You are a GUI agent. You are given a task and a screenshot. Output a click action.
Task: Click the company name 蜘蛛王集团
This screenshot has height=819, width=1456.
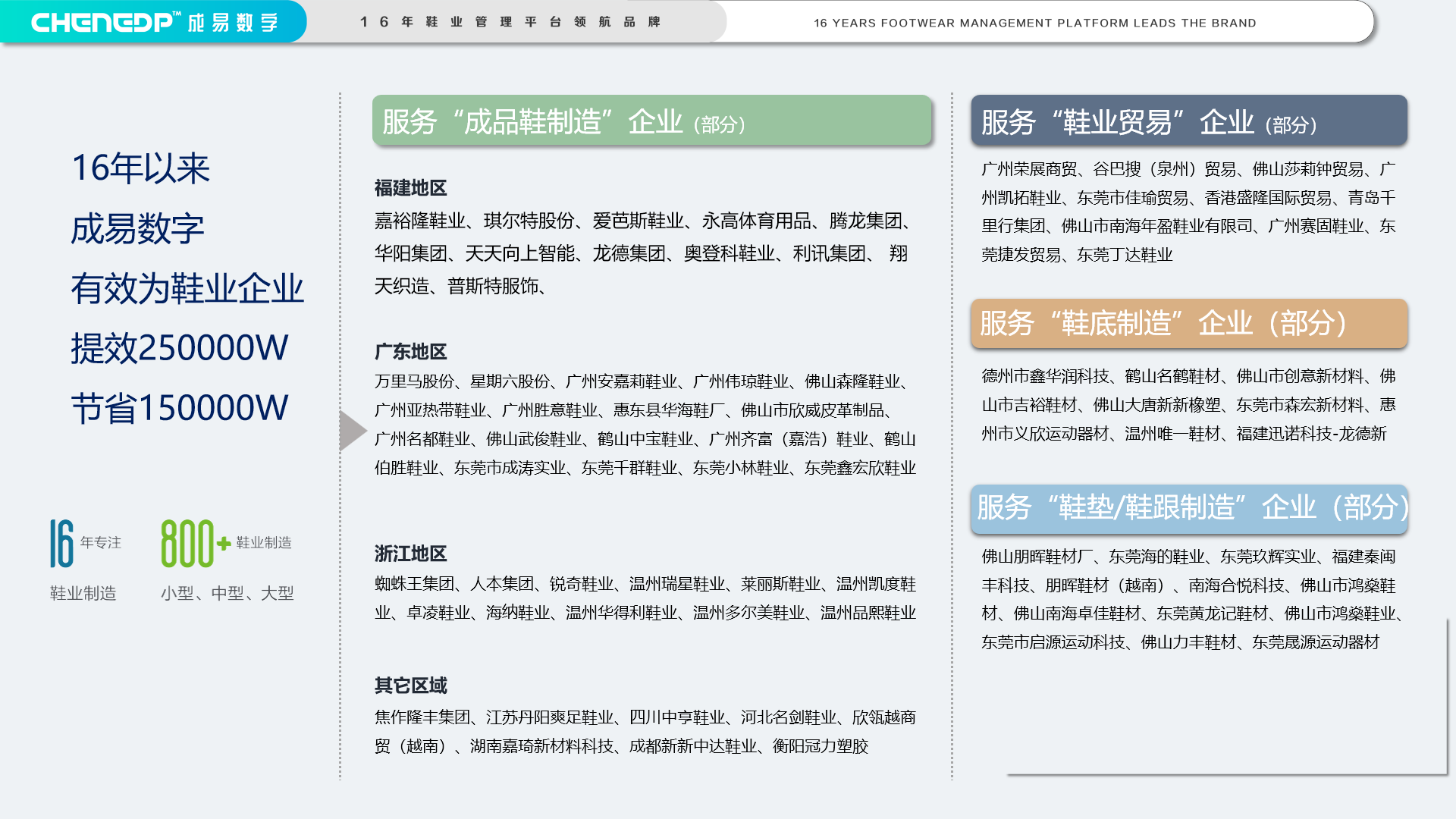pos(414,584)
